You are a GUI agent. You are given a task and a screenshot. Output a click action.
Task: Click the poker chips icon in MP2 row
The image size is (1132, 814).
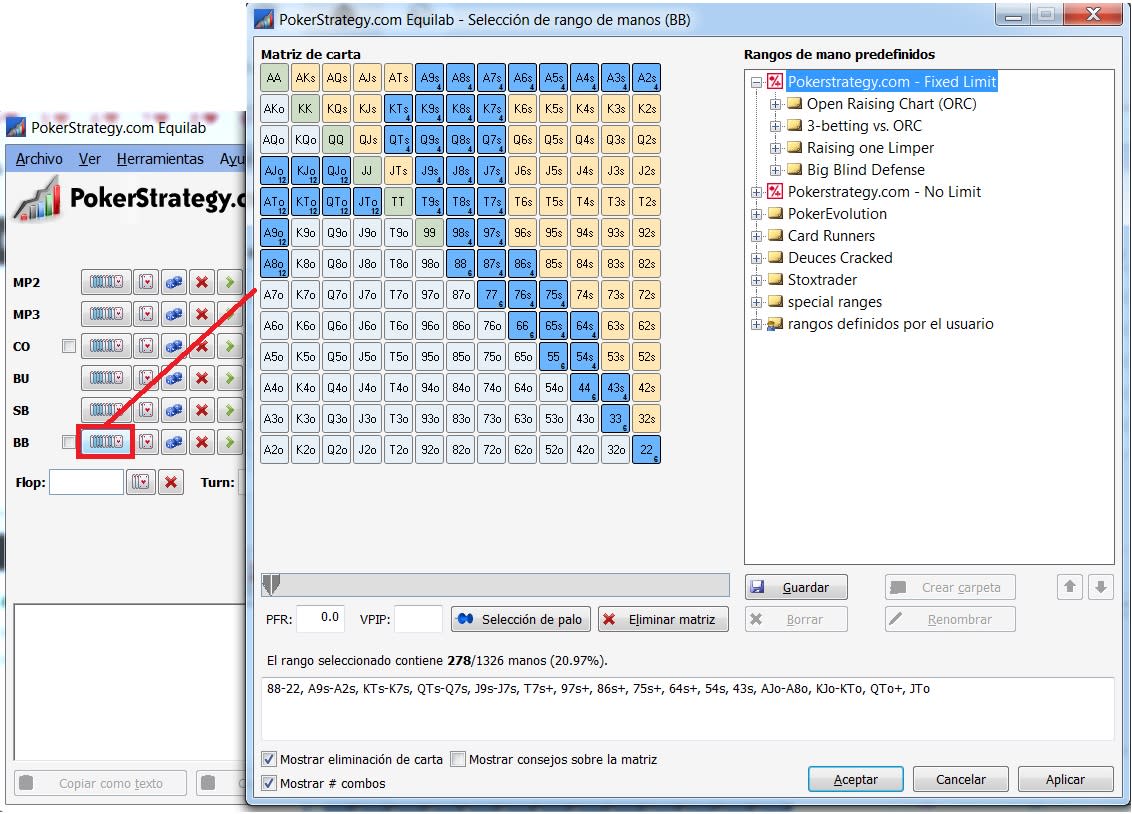click(174, 282)
